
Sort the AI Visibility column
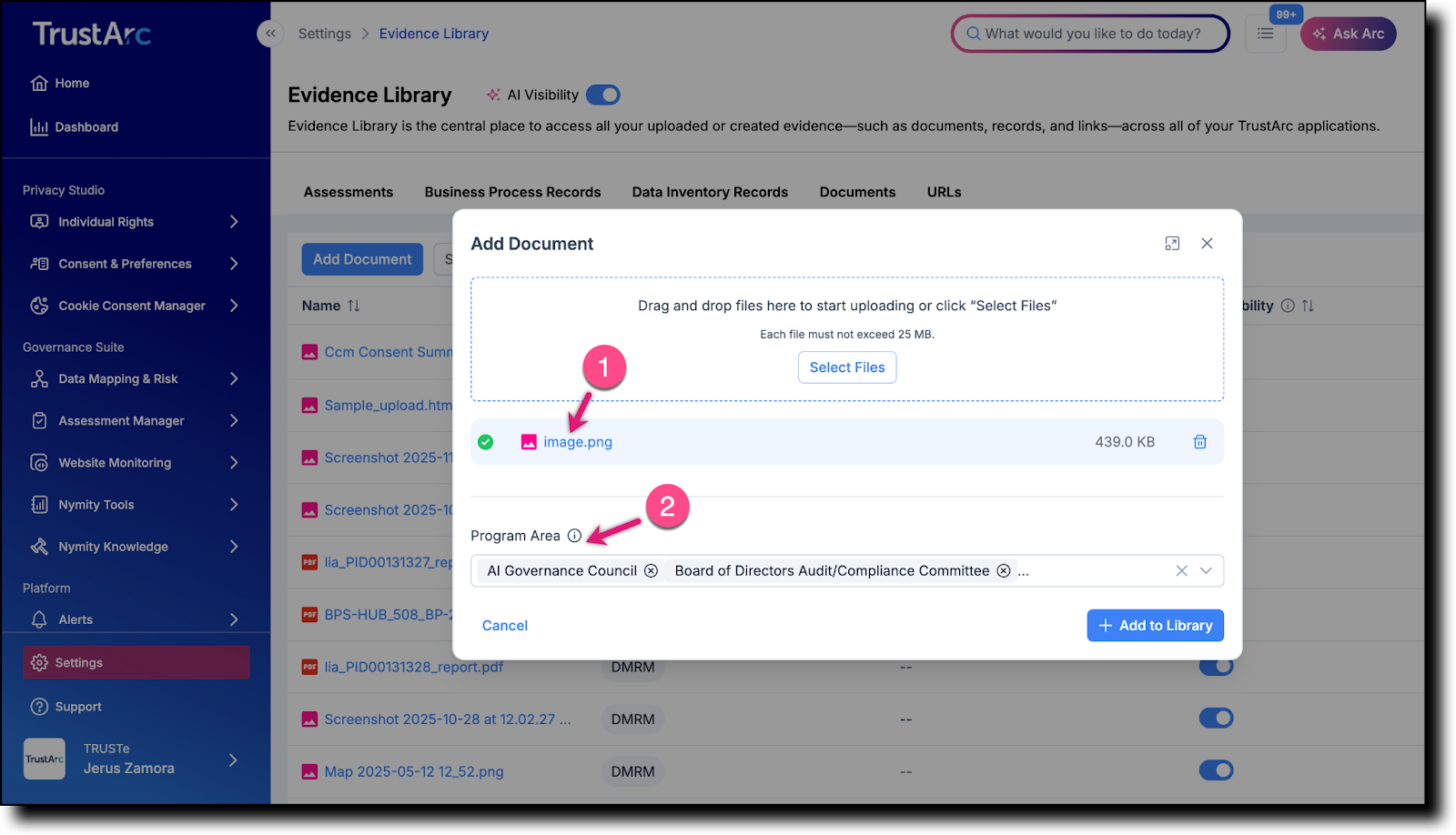[x=1308, y=307]
